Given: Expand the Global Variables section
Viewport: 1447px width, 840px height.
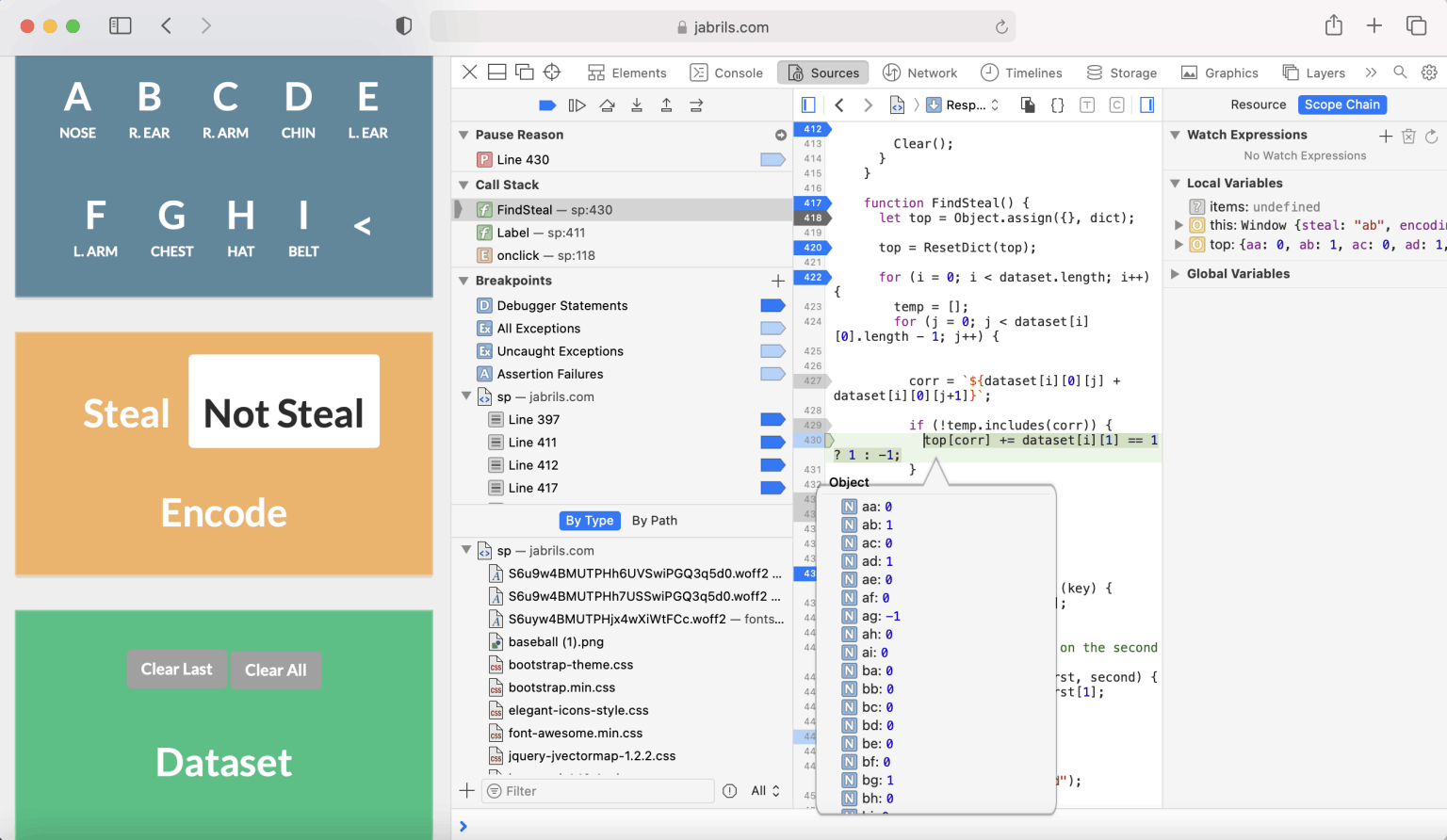Looking at the screenshot, I should click(x=1175, y=274).
